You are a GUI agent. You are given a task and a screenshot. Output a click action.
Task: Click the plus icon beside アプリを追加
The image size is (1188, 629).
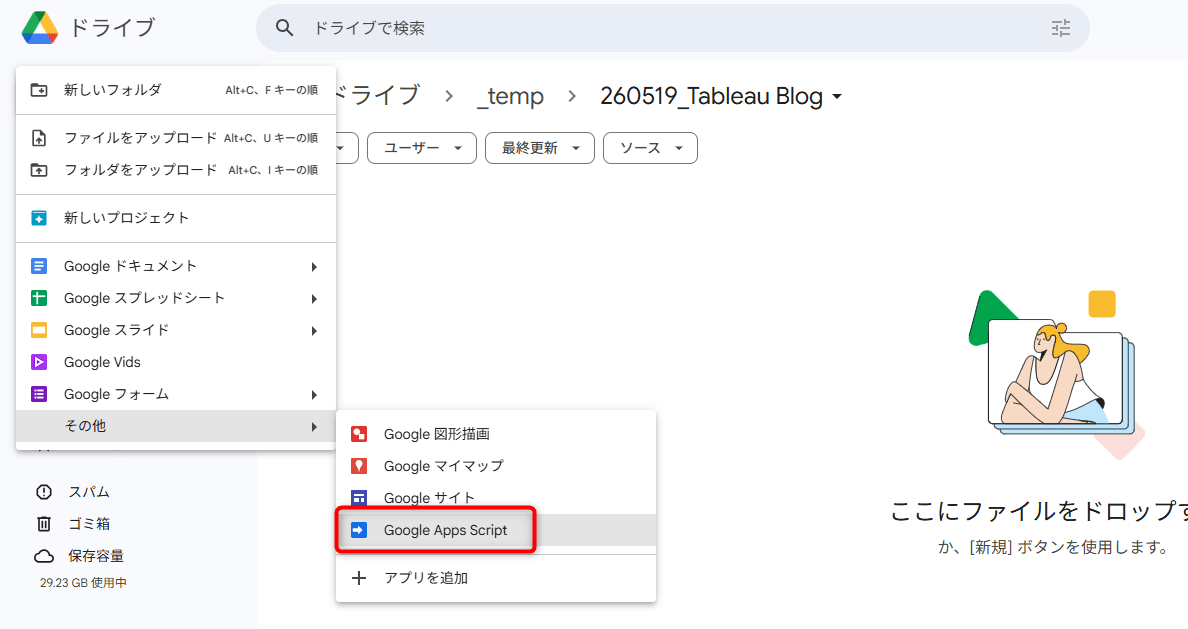pos(359,578)
